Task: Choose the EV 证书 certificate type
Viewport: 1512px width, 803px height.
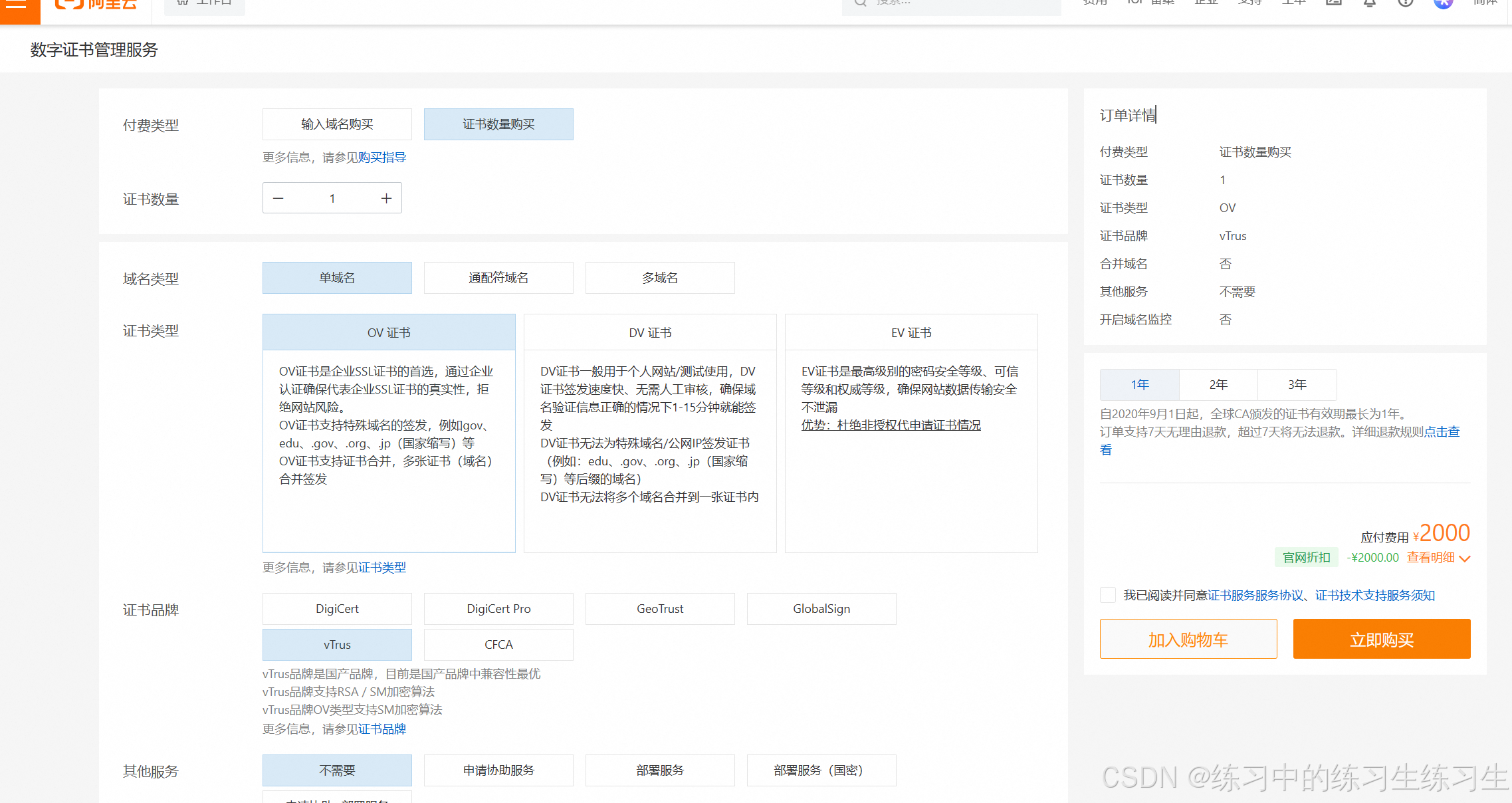Action: (911, 332)
